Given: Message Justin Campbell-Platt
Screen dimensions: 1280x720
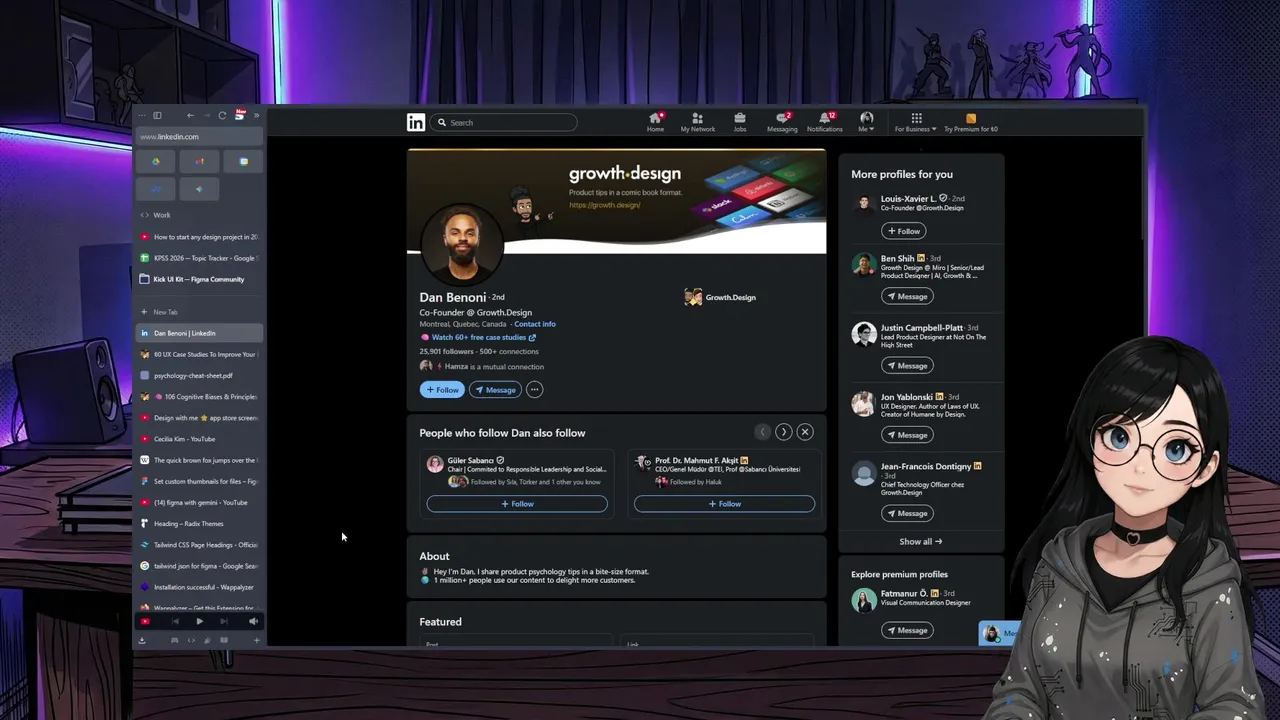Looking at the screenshot, I should (907, 365).
